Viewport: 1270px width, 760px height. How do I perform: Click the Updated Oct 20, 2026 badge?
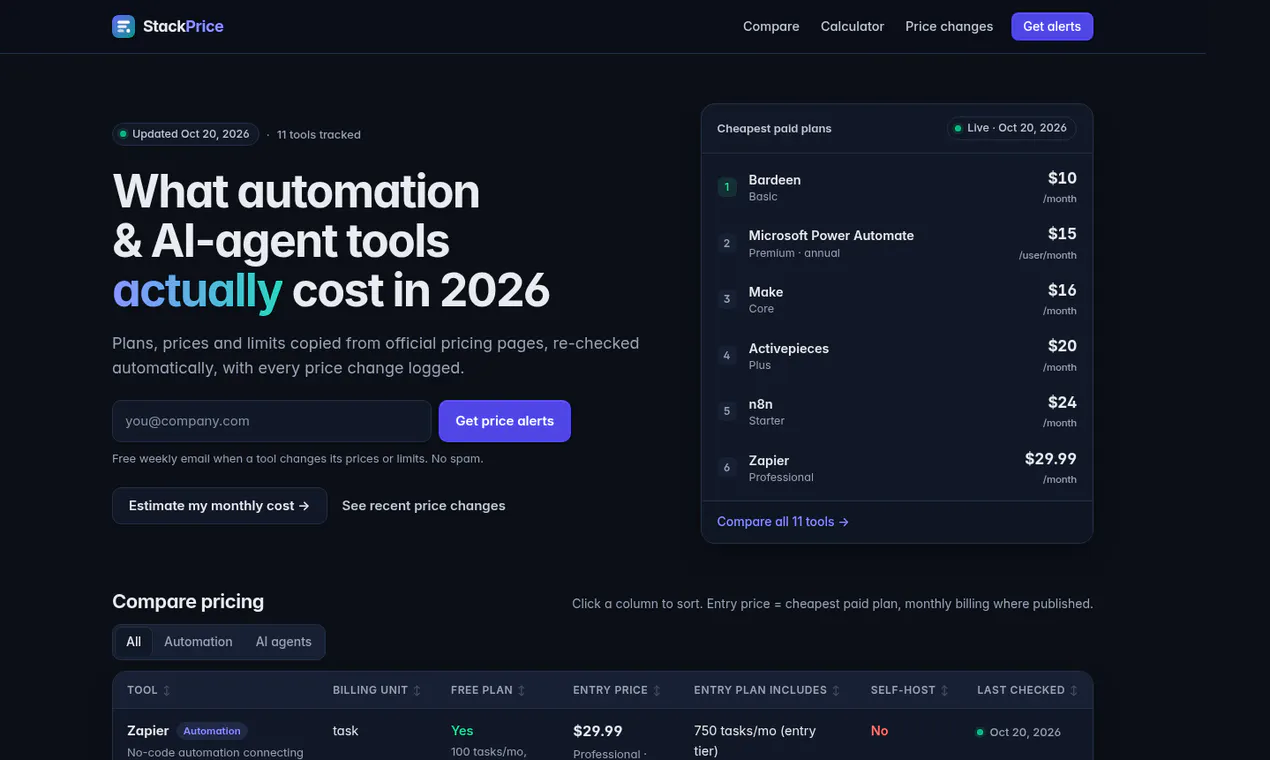185,134
